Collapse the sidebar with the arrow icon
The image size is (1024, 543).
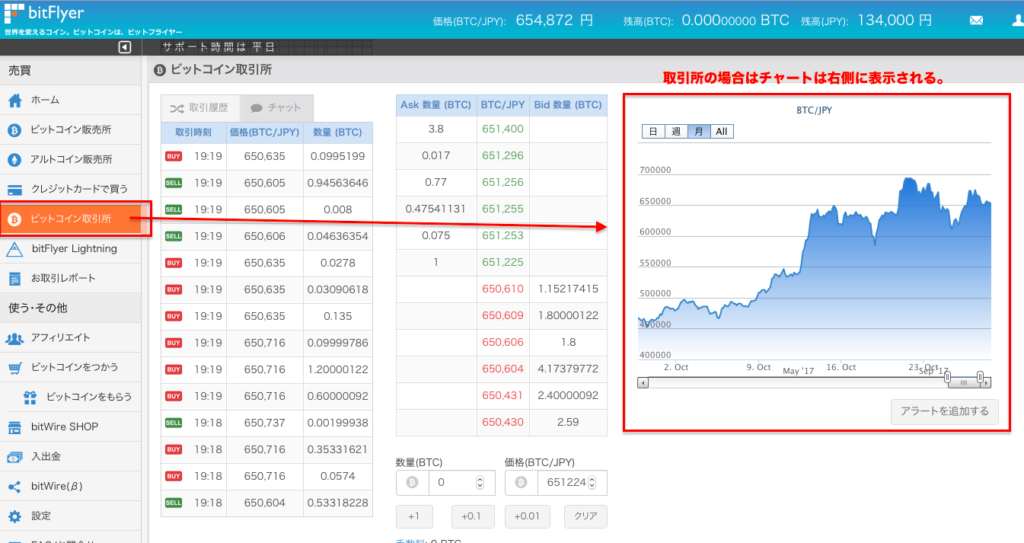click(x=124, y=47)
